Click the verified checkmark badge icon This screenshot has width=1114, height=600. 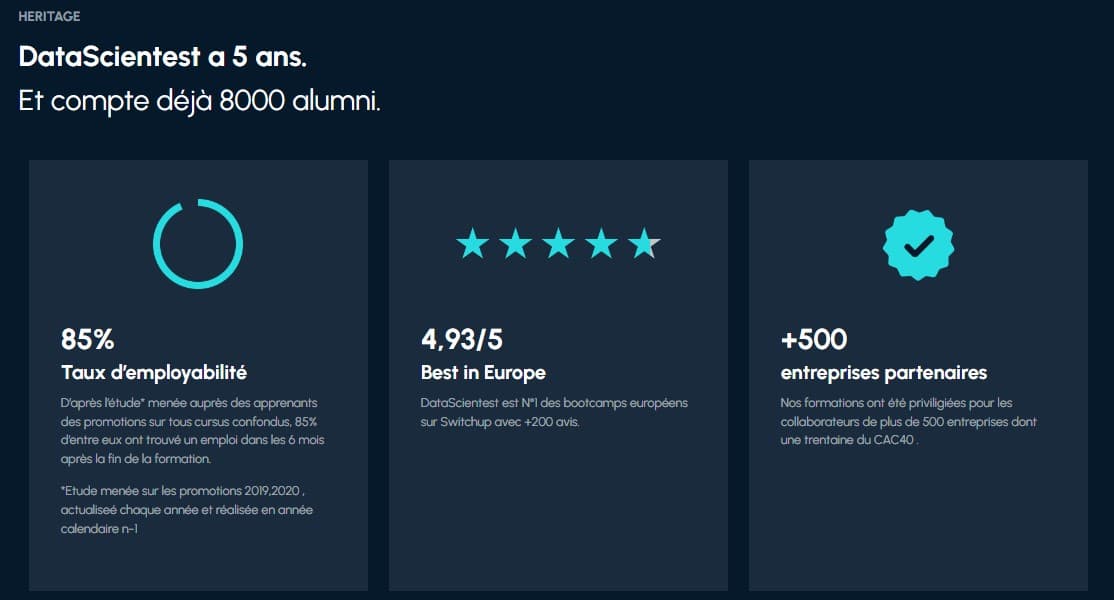(x=918, y=244)
